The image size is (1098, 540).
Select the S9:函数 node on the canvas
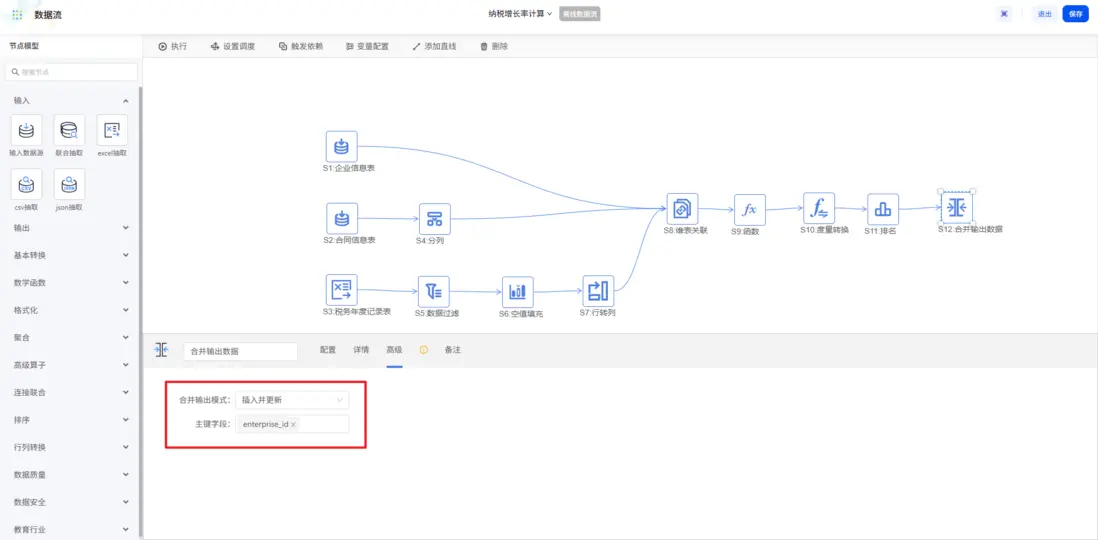(749, 210)
